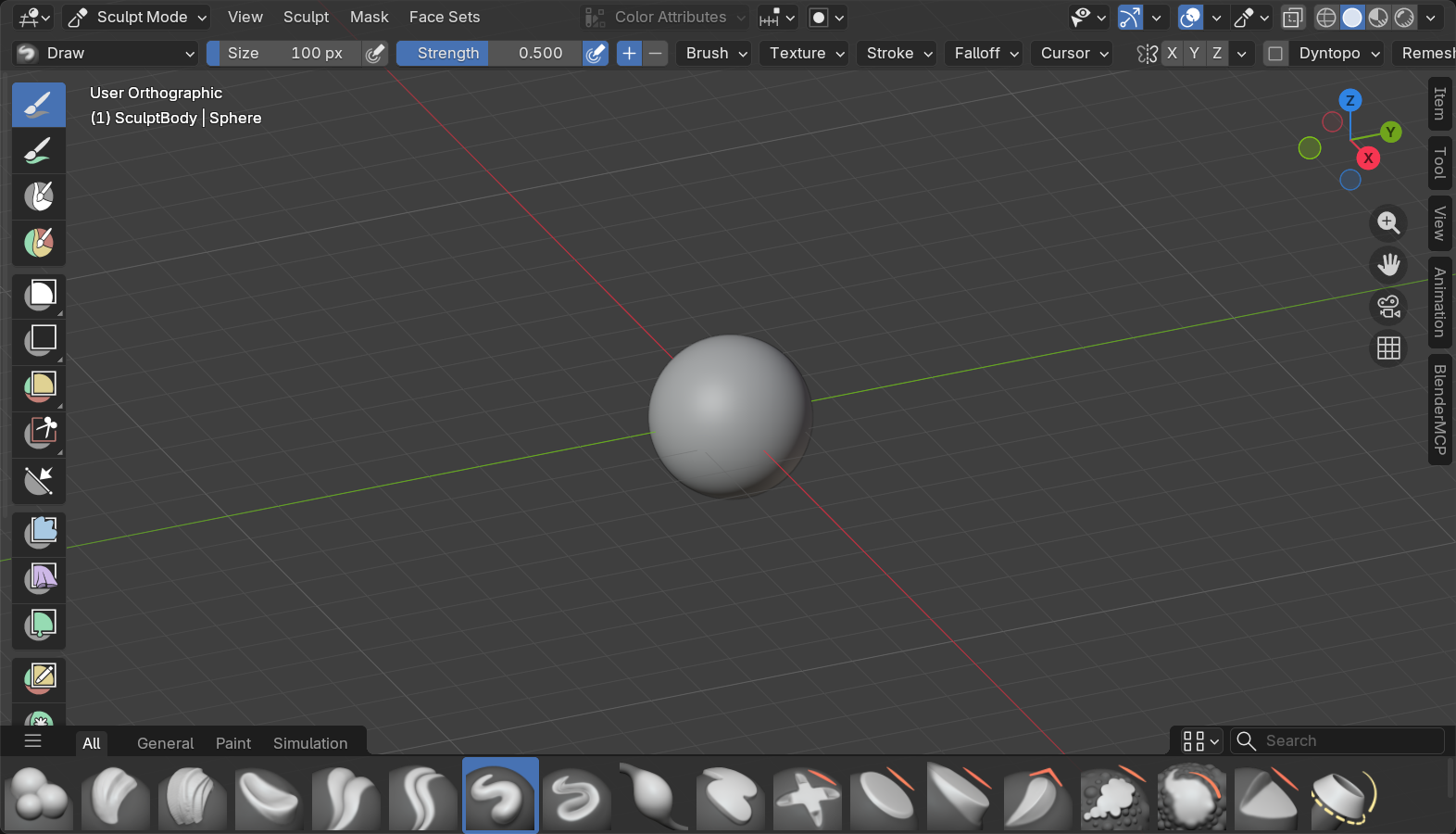1456x834 pixels.
Task: Expand the Stroke settings popover
Action: point(898,54)
